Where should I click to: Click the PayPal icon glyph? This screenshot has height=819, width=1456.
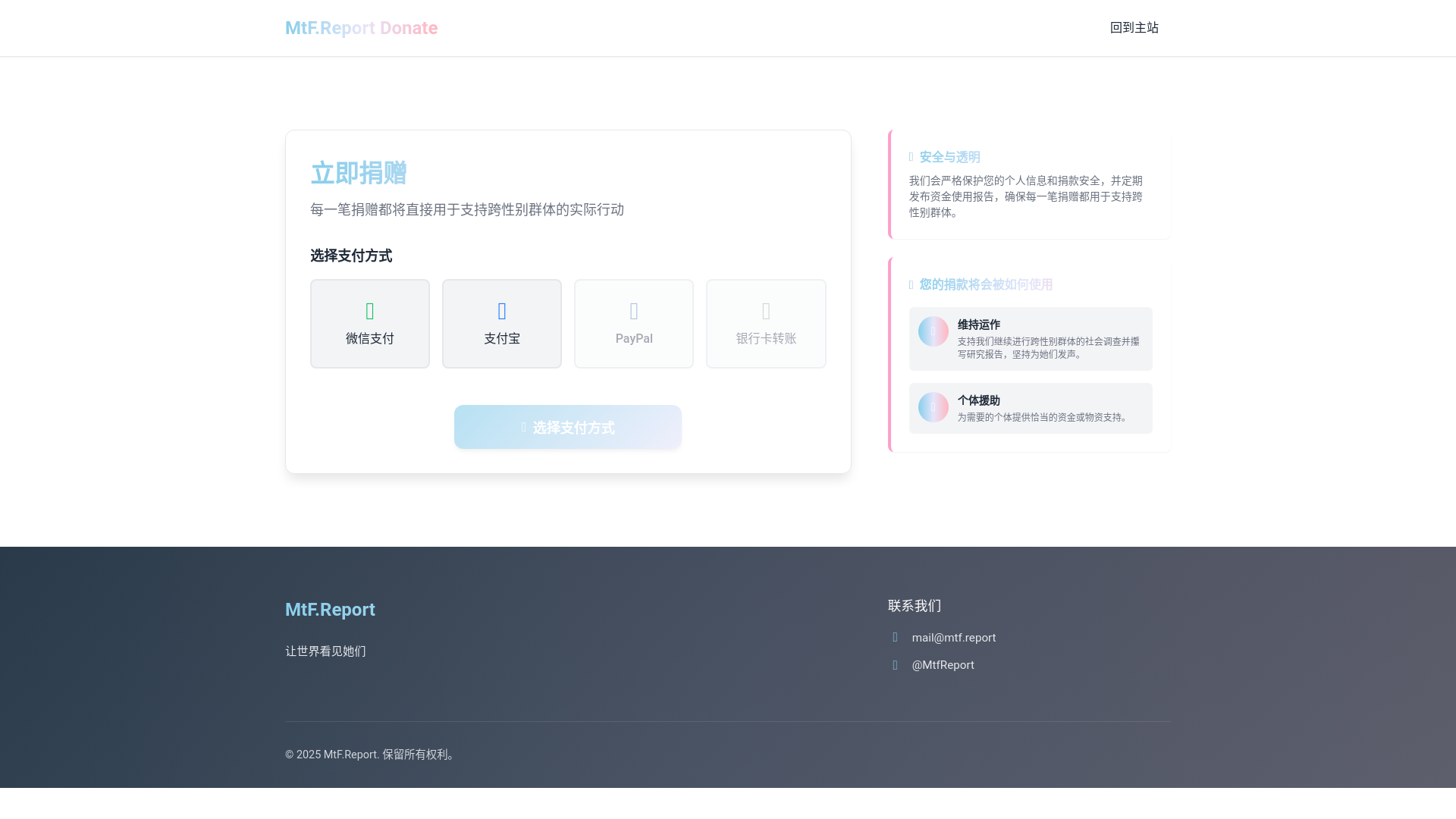[x=634, y=311]
